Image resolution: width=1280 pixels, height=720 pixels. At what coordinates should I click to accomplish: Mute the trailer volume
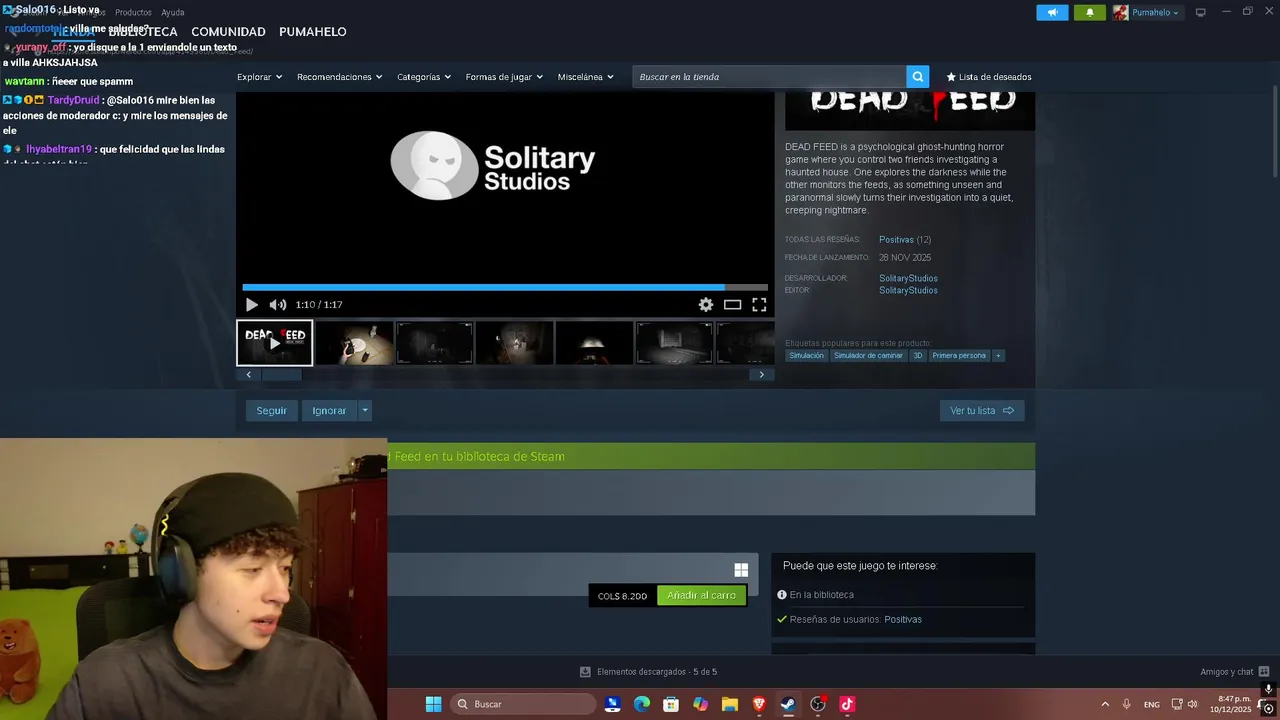point(278,305)
